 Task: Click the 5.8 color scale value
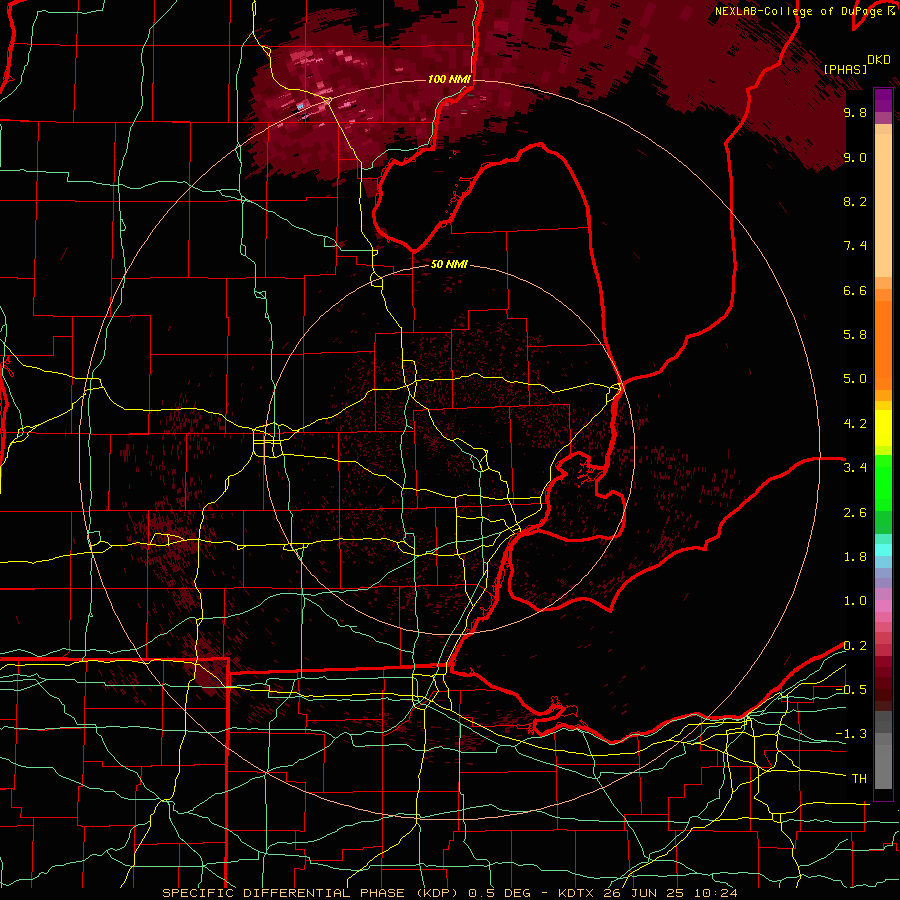pyautogui.click(x=855, y=335)
